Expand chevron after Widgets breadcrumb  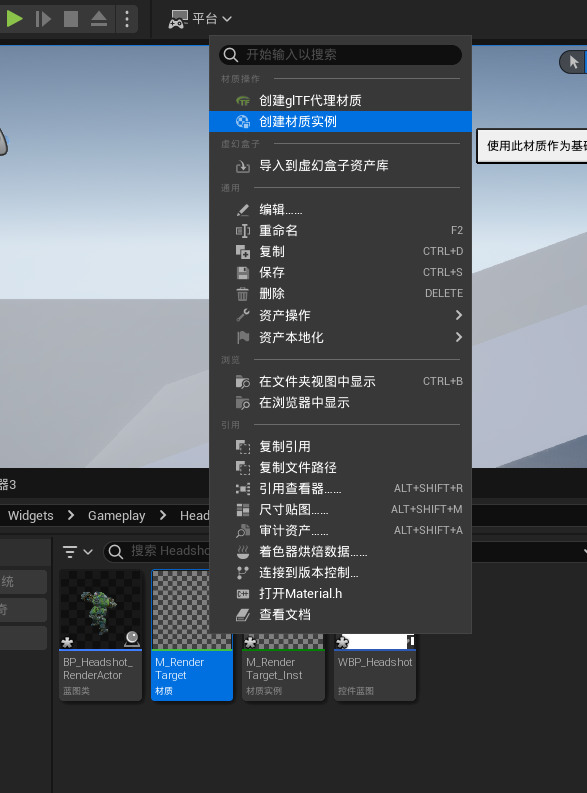coord(71,515)
